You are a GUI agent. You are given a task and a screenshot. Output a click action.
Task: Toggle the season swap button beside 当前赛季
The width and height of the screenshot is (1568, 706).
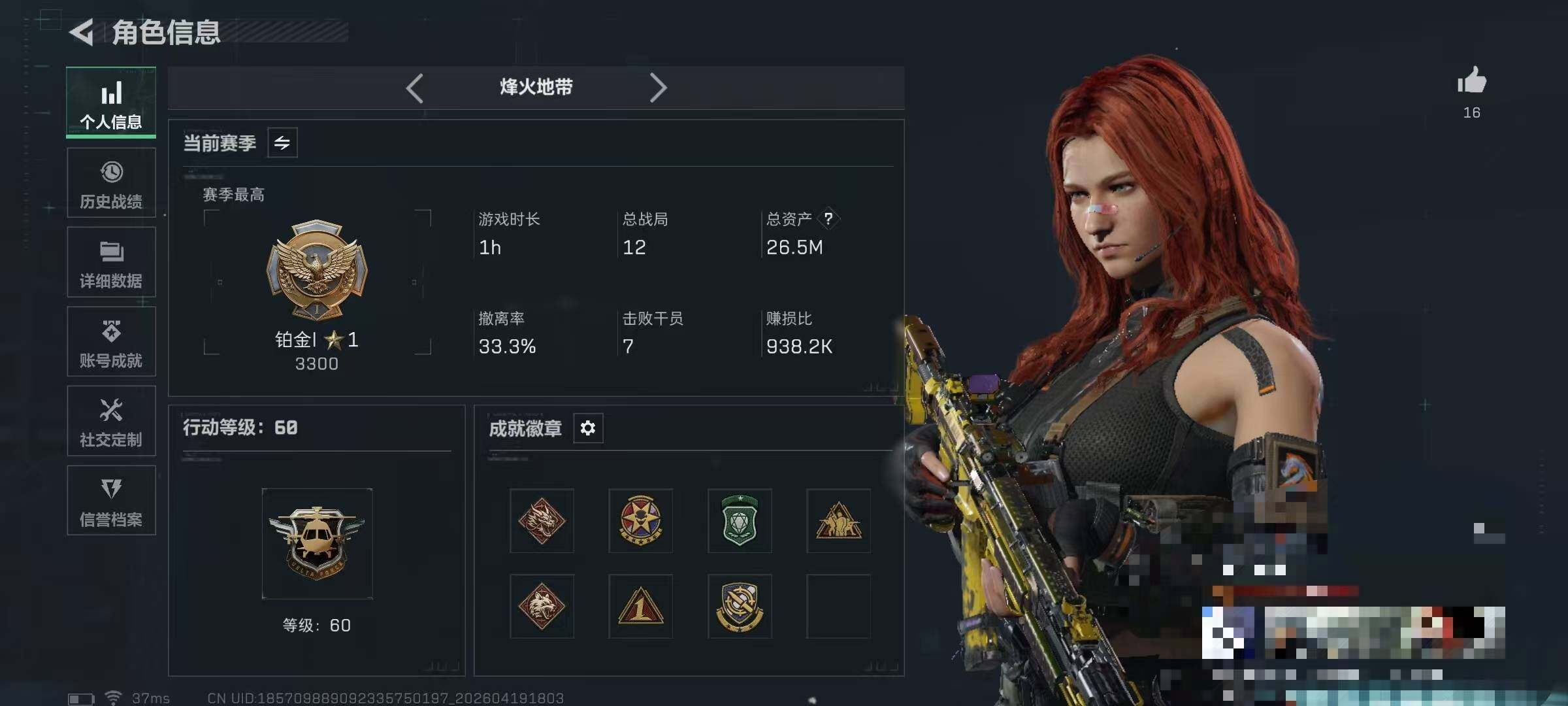[x=282, y=143]
